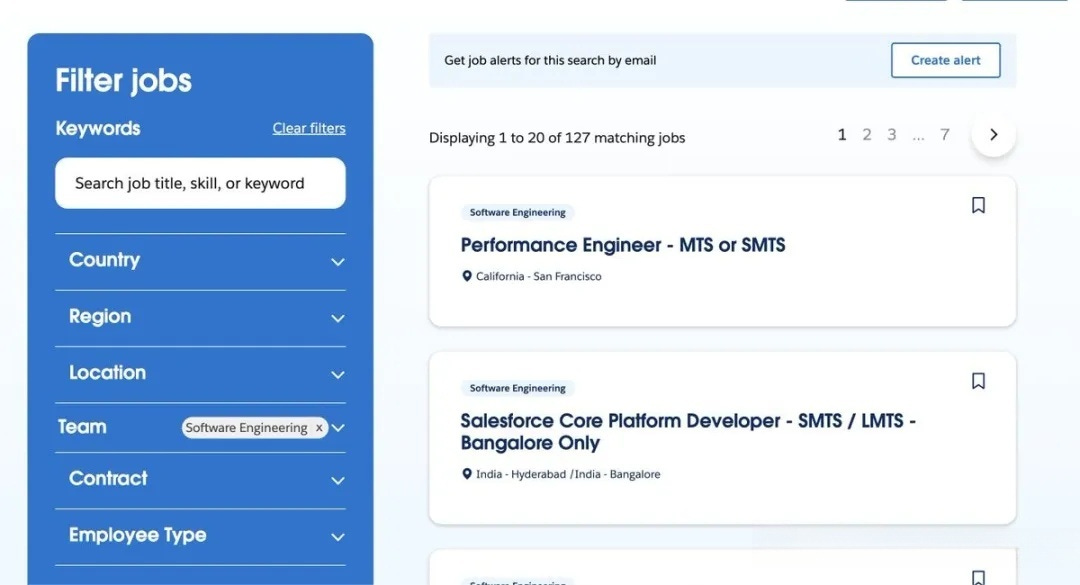Click the Create alert button

[x=945, y=60]
